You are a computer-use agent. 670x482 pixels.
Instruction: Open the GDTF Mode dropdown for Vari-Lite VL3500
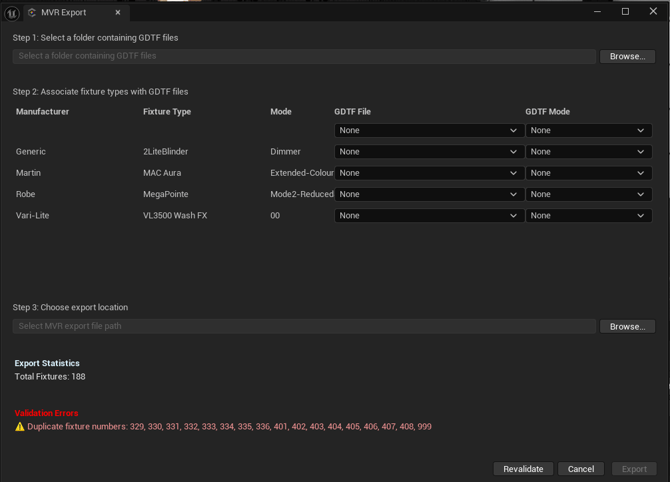[x=588, y=216]
